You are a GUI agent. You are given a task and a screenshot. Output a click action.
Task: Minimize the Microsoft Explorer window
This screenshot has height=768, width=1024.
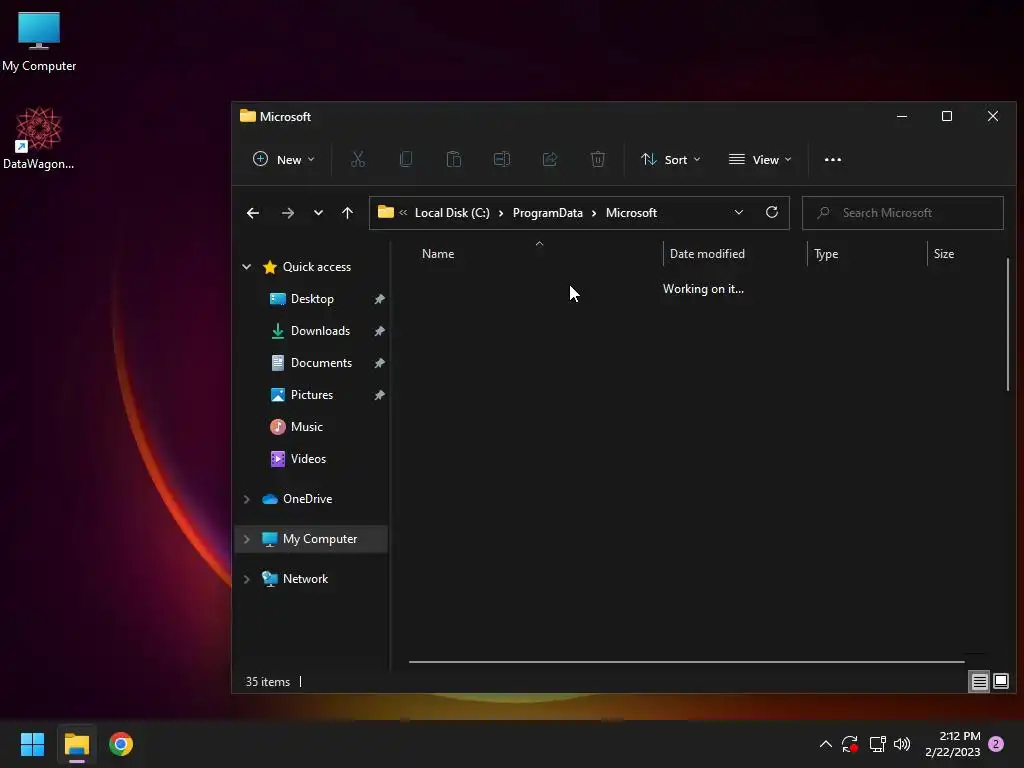point(902,116)
